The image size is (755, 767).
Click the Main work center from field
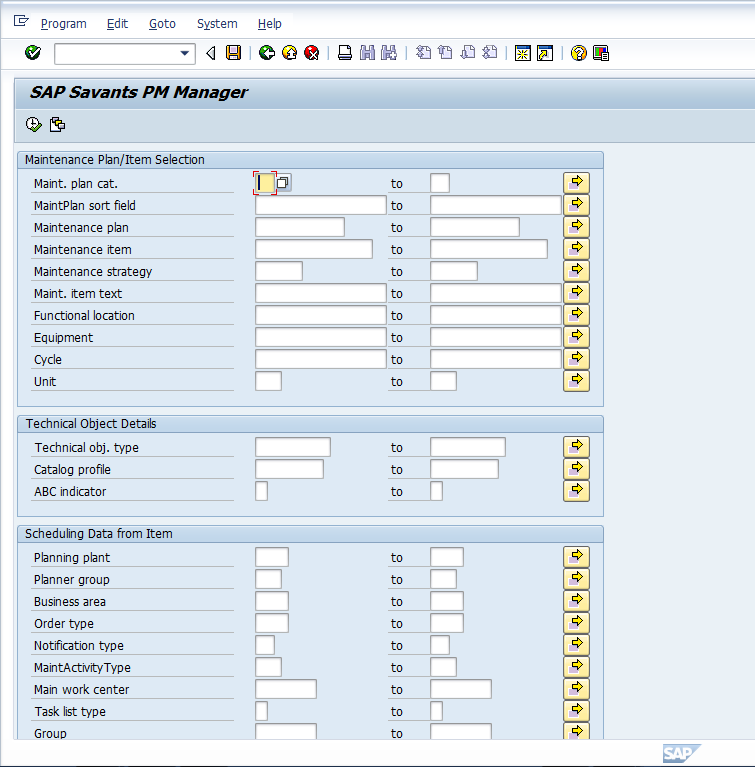286,689
